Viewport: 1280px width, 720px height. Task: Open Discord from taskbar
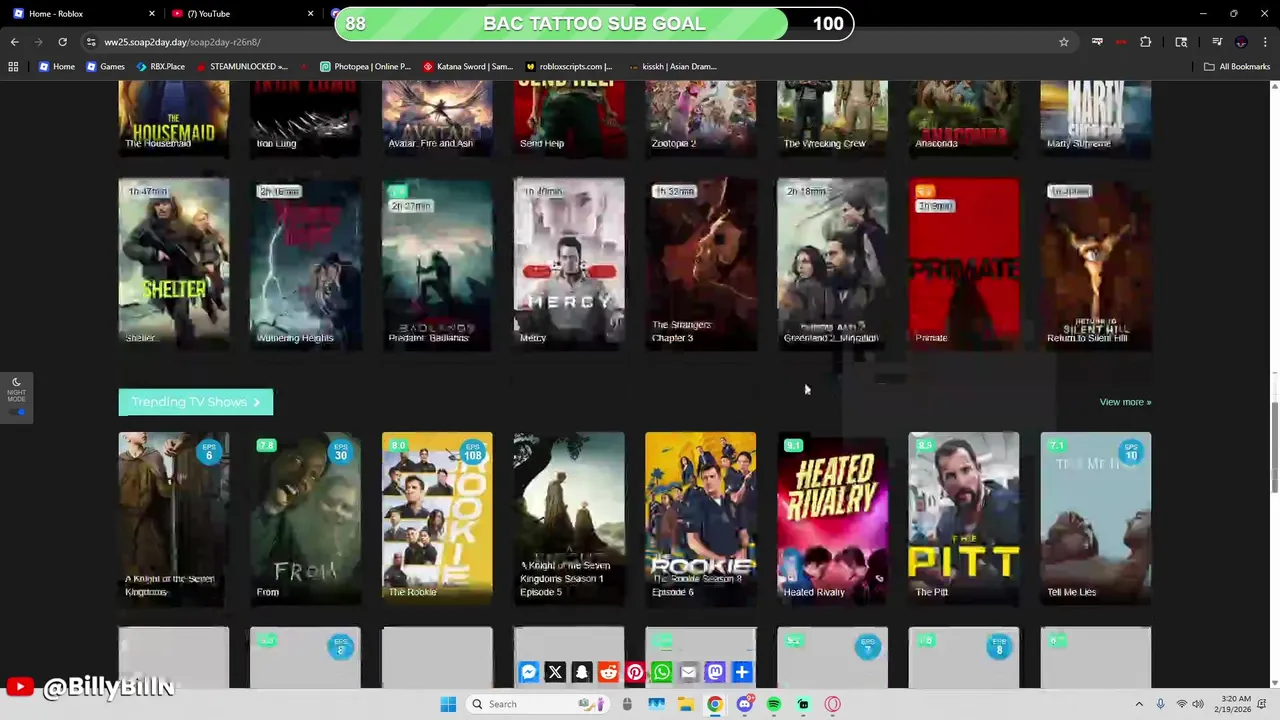click(745, 704)
